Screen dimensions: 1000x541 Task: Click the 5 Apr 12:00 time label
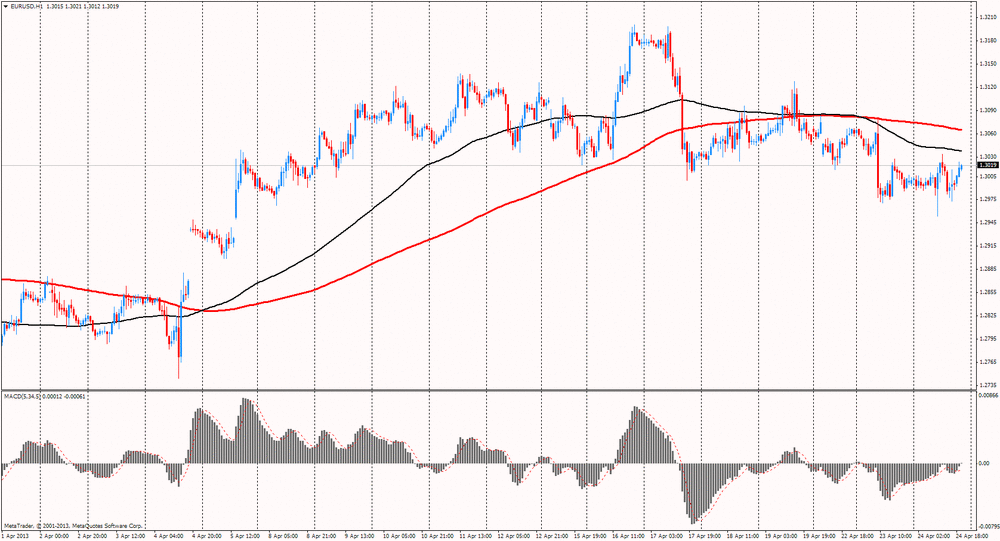point(246,536)
